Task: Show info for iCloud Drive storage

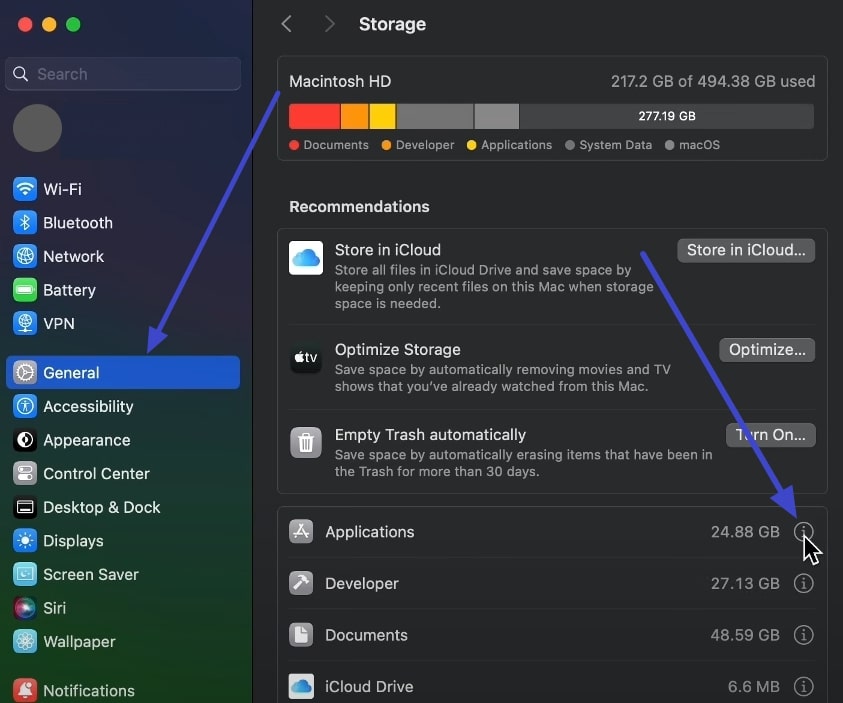Action: 803,686
